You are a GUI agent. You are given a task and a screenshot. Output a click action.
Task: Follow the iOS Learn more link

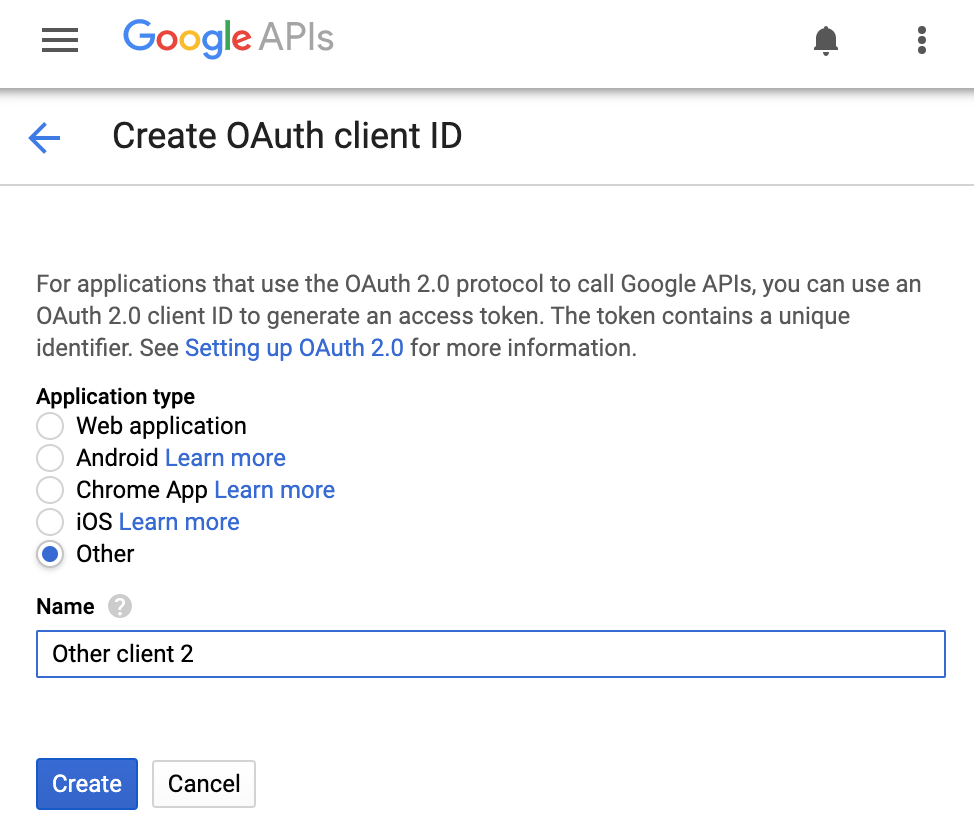179,522
